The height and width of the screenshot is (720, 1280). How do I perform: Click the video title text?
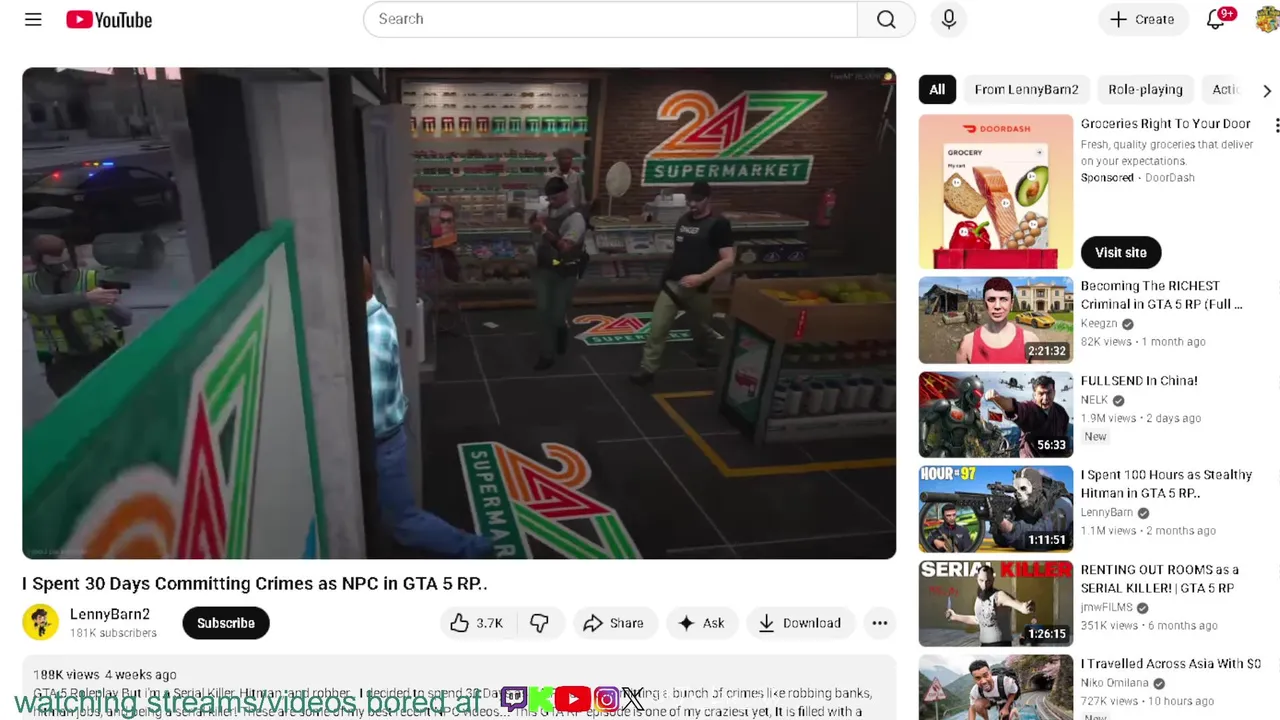254,583
